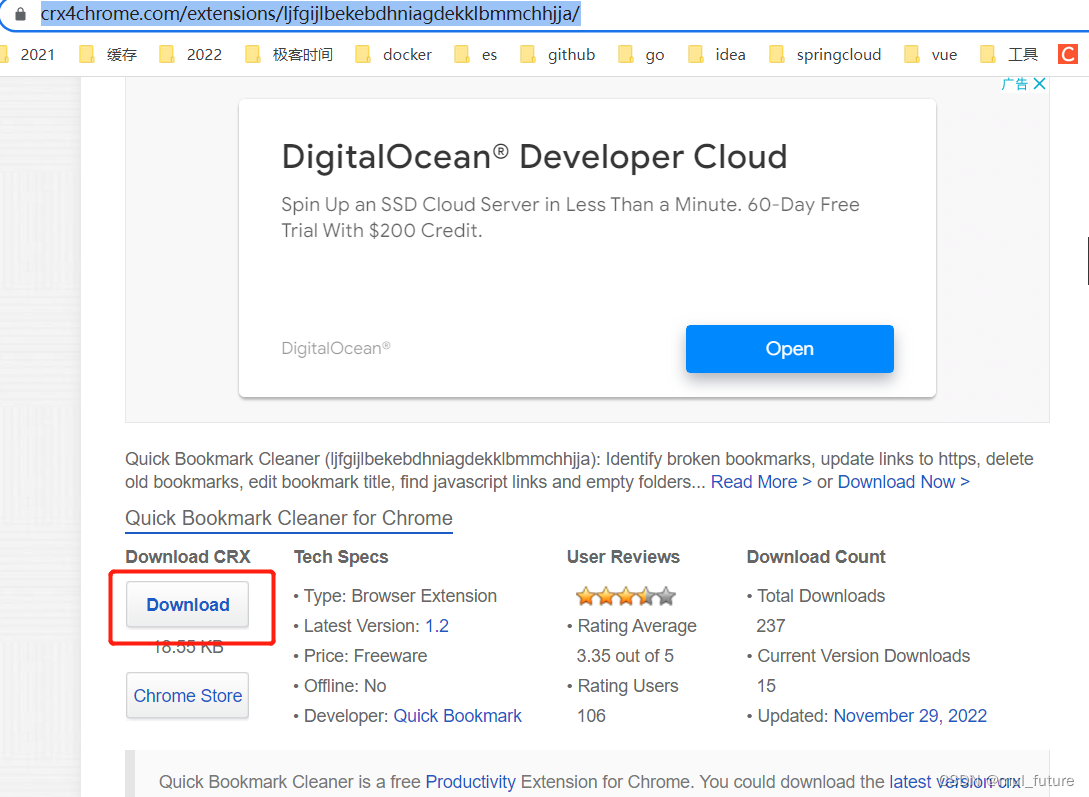Viewport: 1089px width, 797px height.
Task: Click the Download CRX button
Action: (x=188, y=605)
